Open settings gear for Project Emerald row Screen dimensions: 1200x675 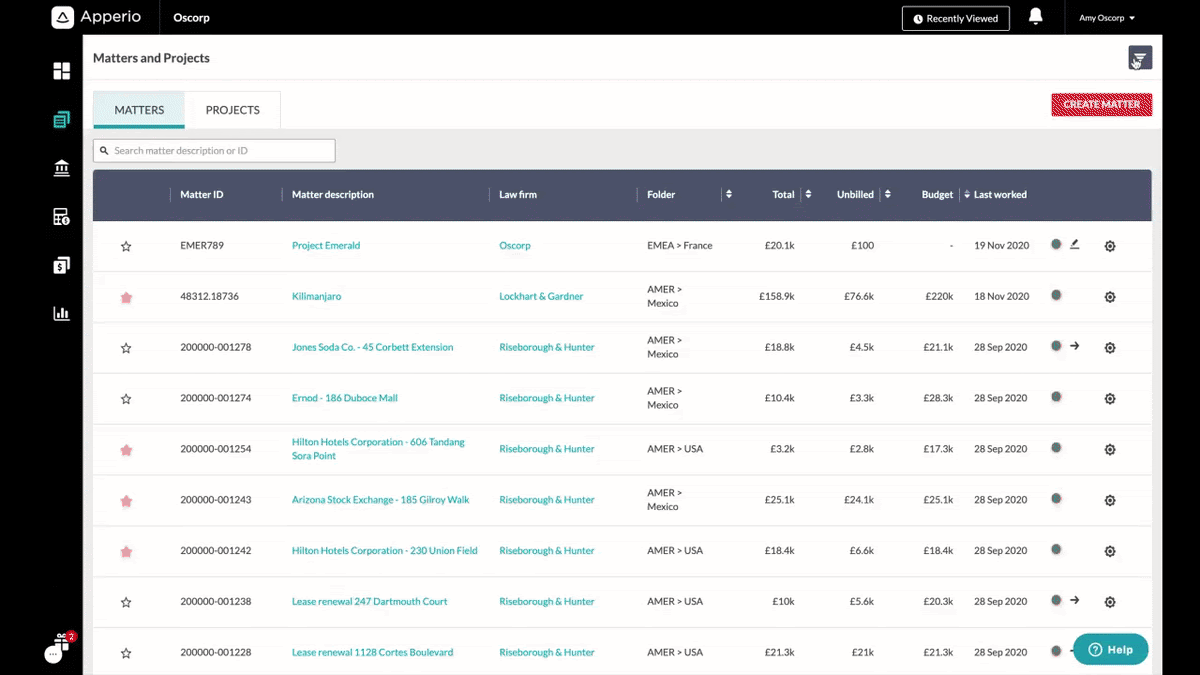tap(1110, 246)
